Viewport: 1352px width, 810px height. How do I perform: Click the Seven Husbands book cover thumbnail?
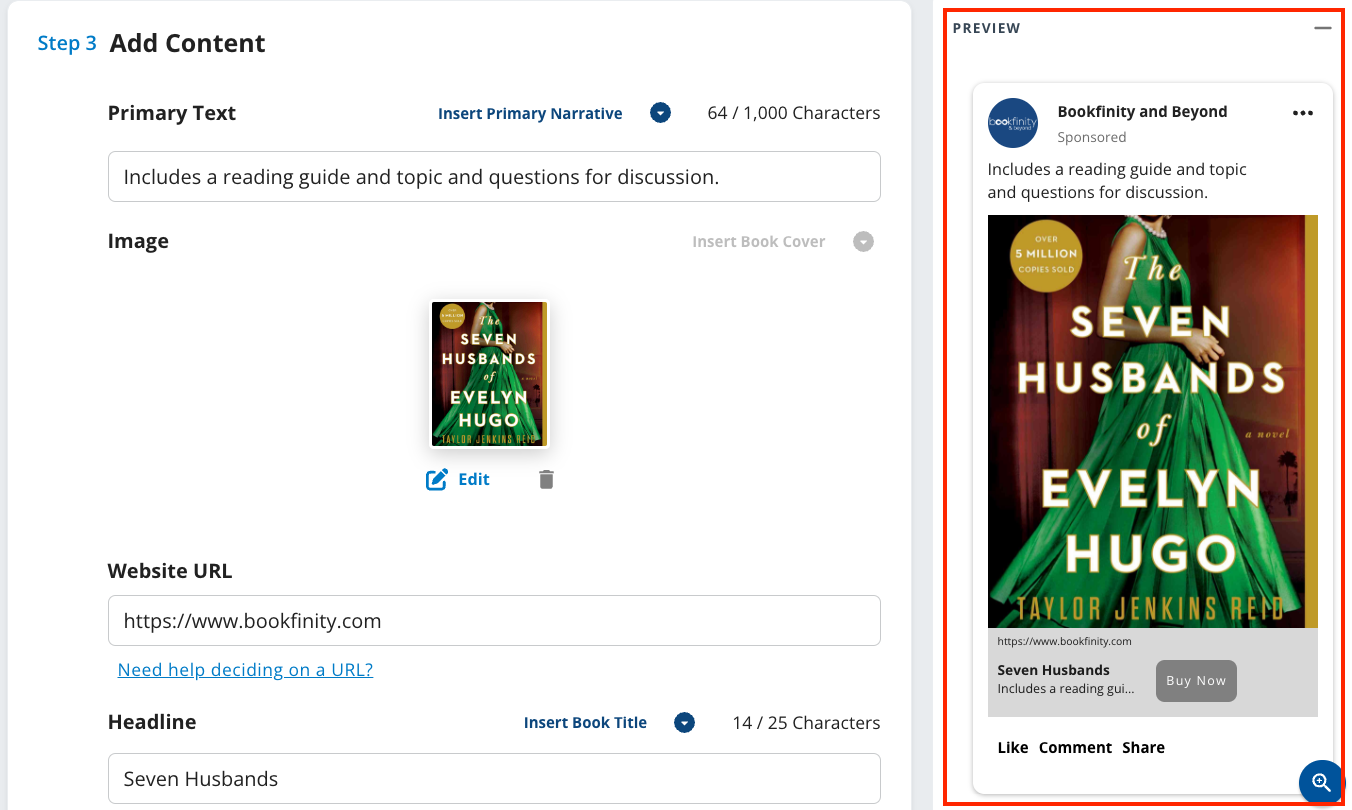[x=489, y=374]
